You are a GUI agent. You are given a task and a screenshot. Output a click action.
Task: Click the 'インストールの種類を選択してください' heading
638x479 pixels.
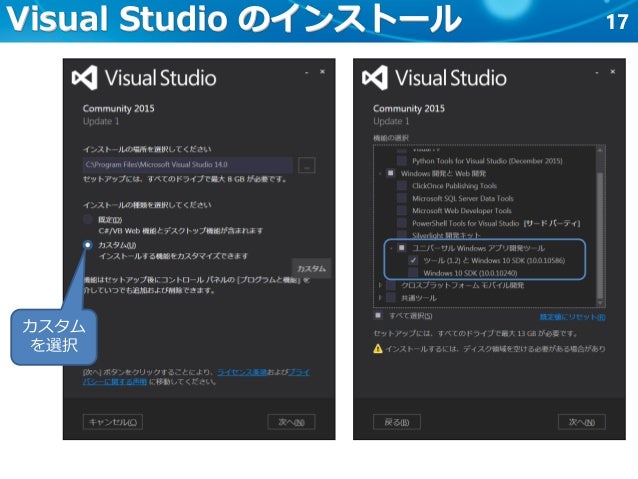point(147,205)
